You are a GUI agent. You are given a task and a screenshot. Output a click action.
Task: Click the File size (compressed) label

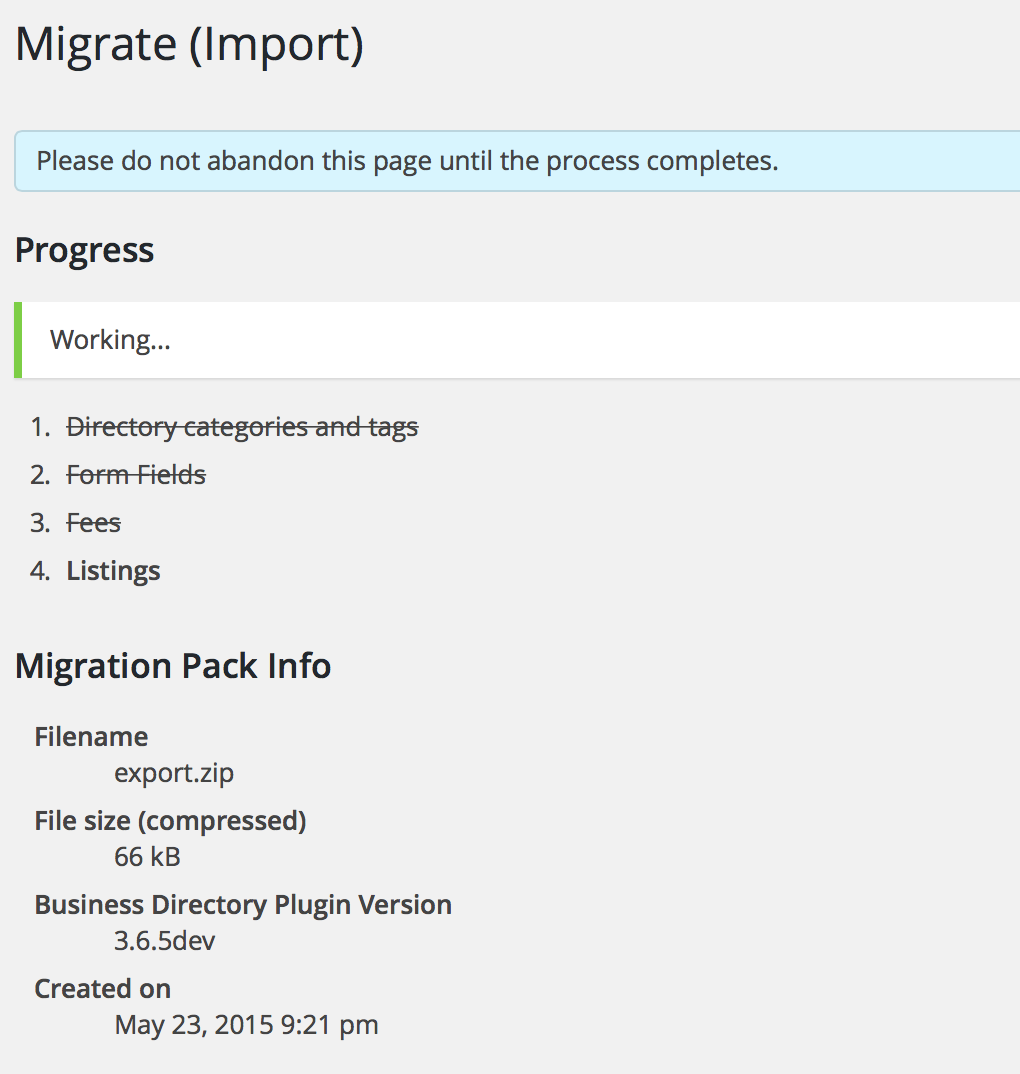tap(170, 821)
